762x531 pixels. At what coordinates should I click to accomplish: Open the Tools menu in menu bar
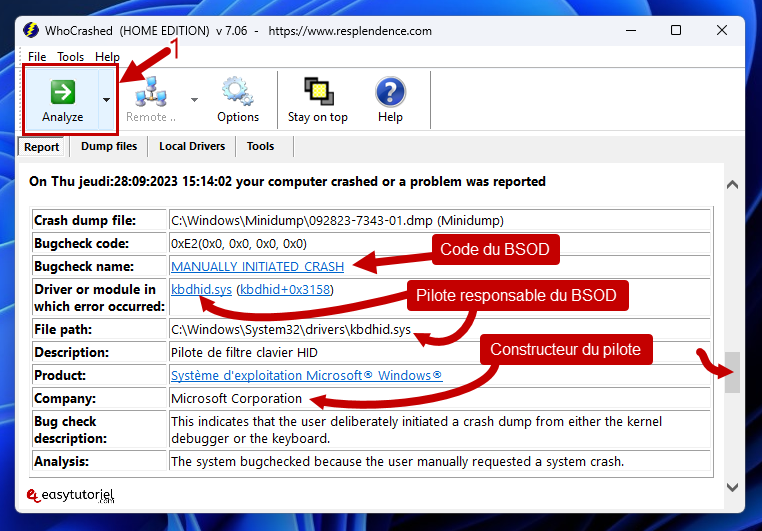tap(70, 57)
